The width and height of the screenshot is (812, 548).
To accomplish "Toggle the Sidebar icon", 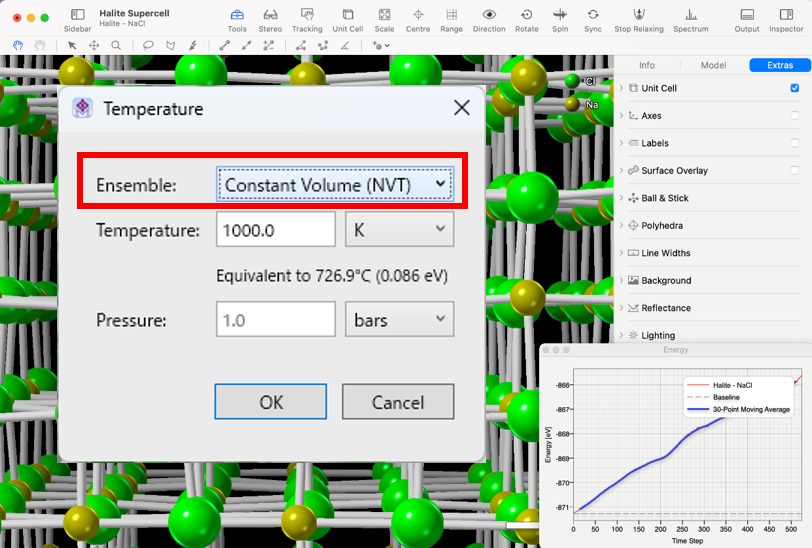I will click(x=77, y=15).
